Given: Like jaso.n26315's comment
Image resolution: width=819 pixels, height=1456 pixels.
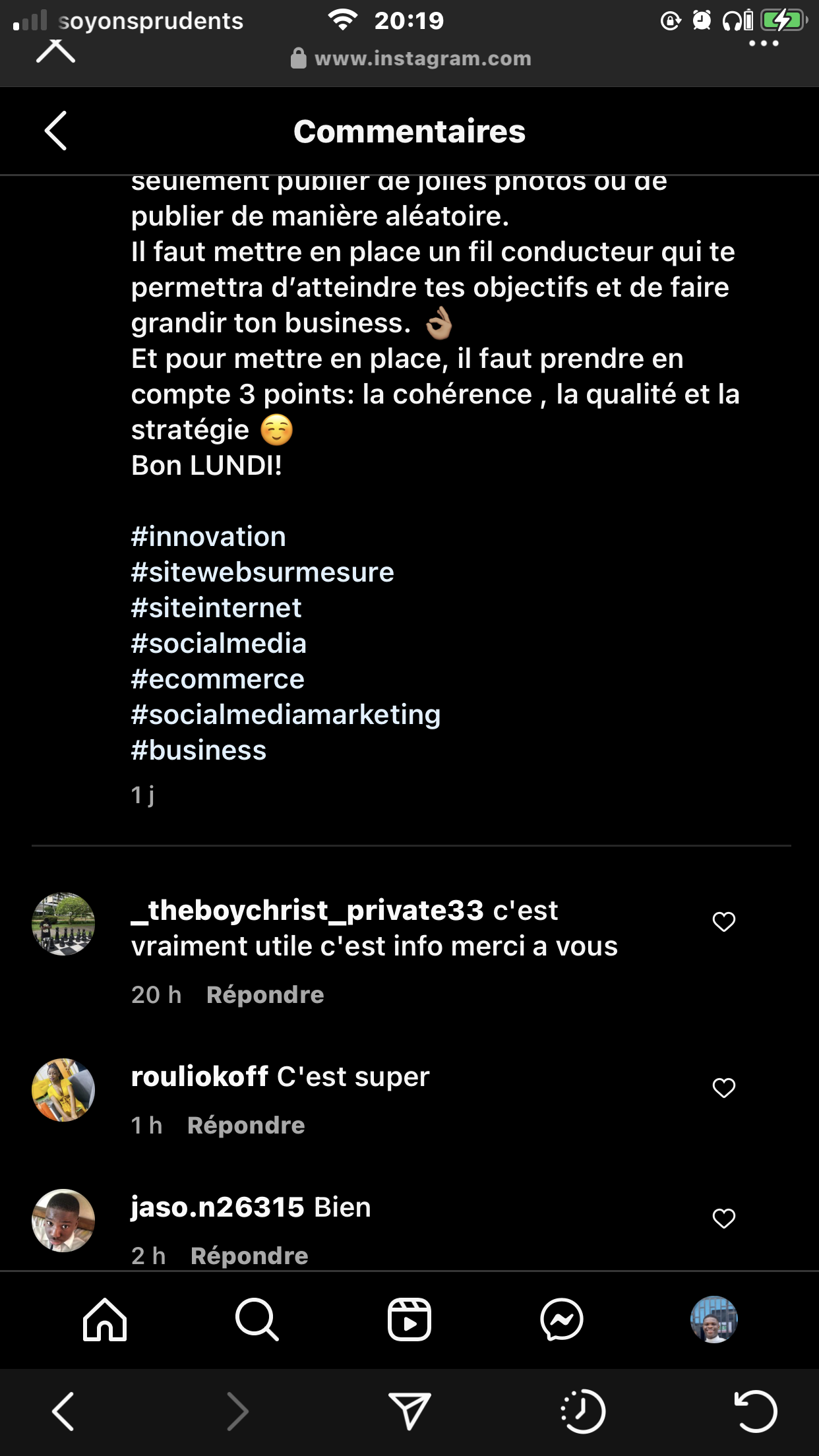Looking at the screenshot, I should (x=724, y=1218).
